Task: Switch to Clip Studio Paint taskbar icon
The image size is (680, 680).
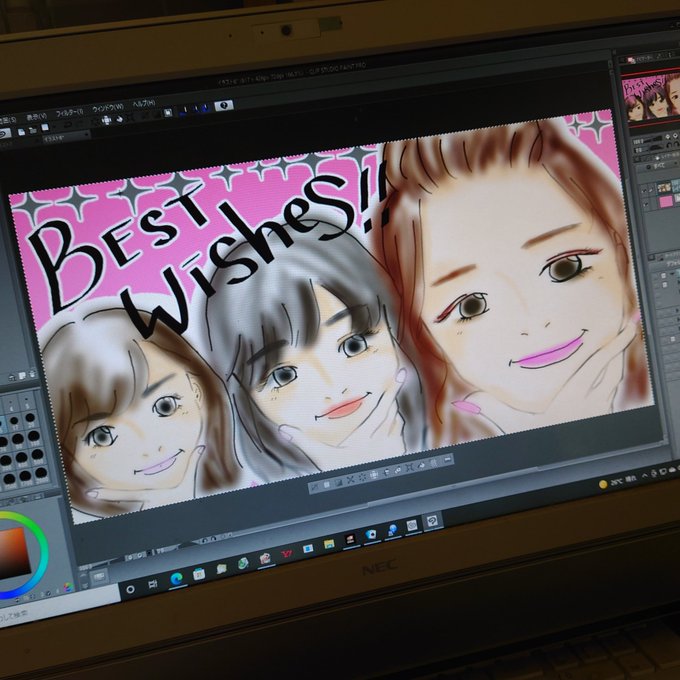Action: [432, 521]
